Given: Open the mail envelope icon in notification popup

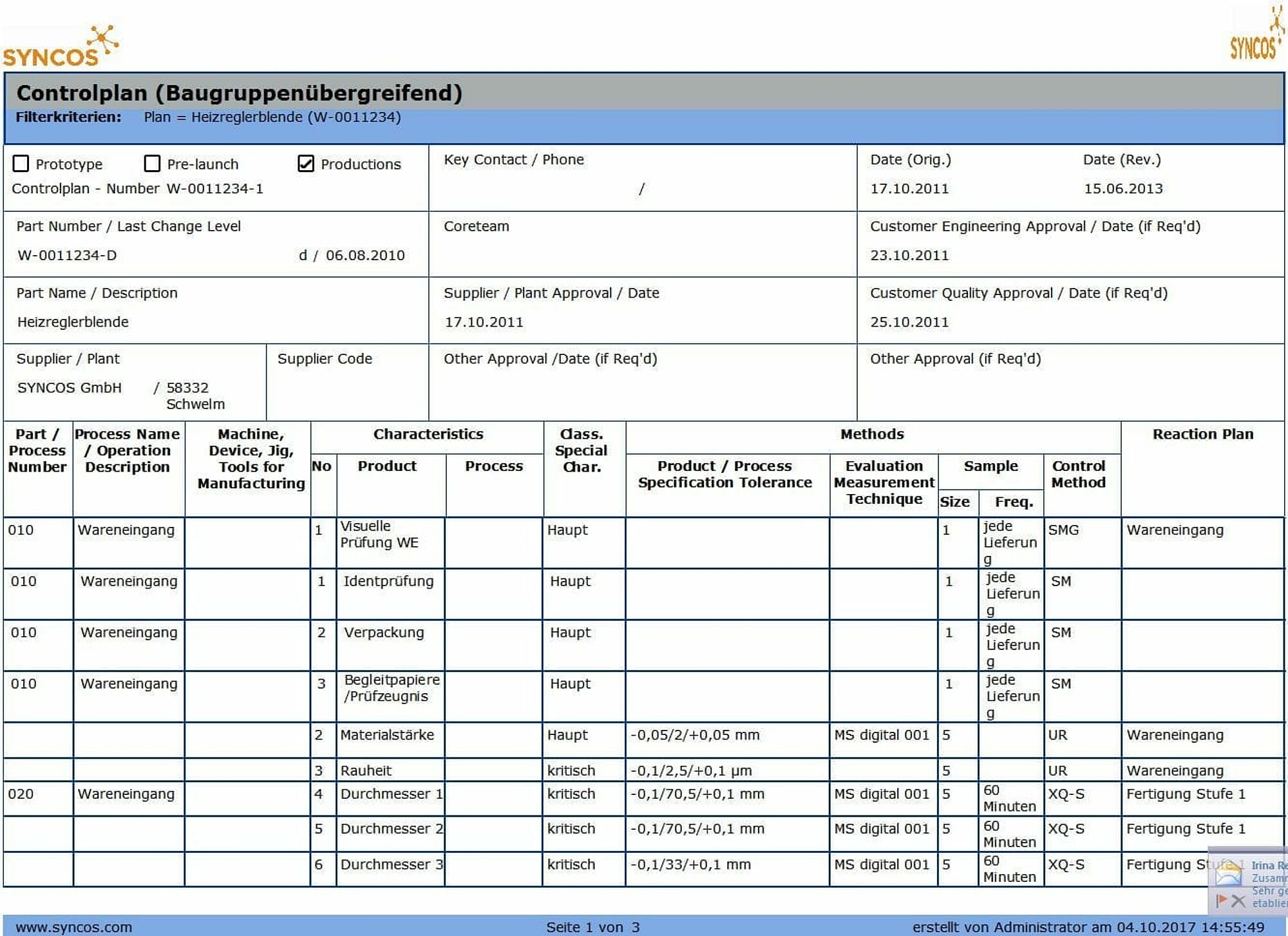Looking at the screenshot, I should click(x=1228, y=874).
